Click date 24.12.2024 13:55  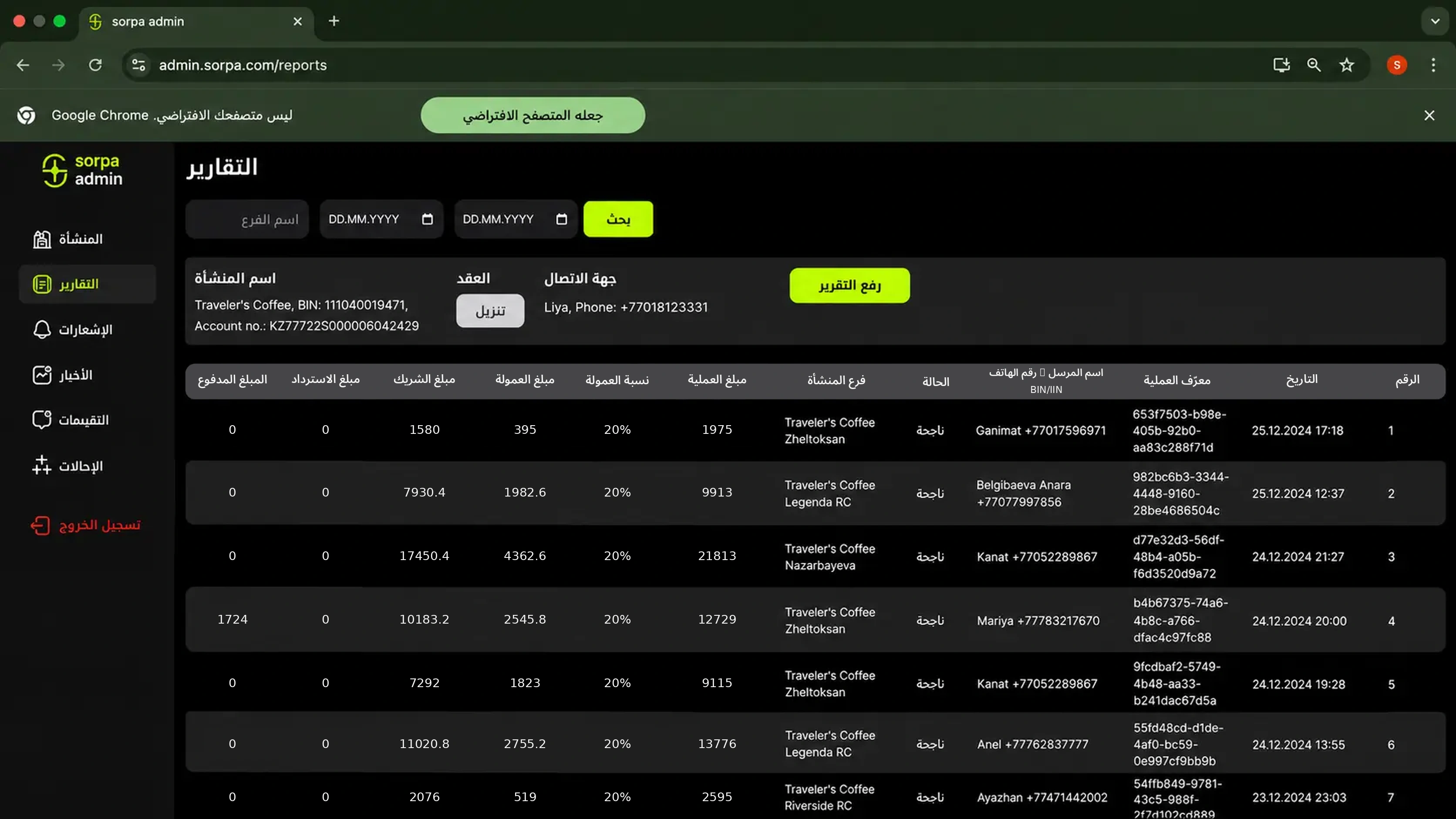[x=1298, y=745]
